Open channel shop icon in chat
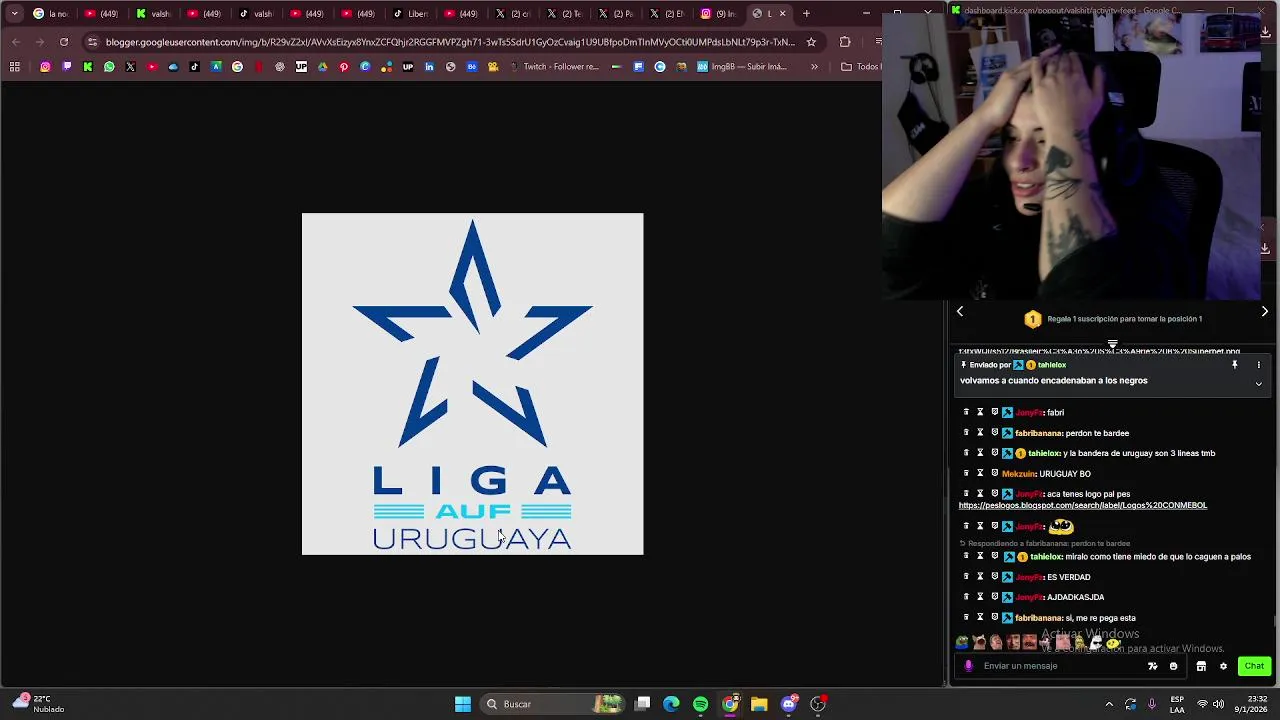 pos(1201,666)
